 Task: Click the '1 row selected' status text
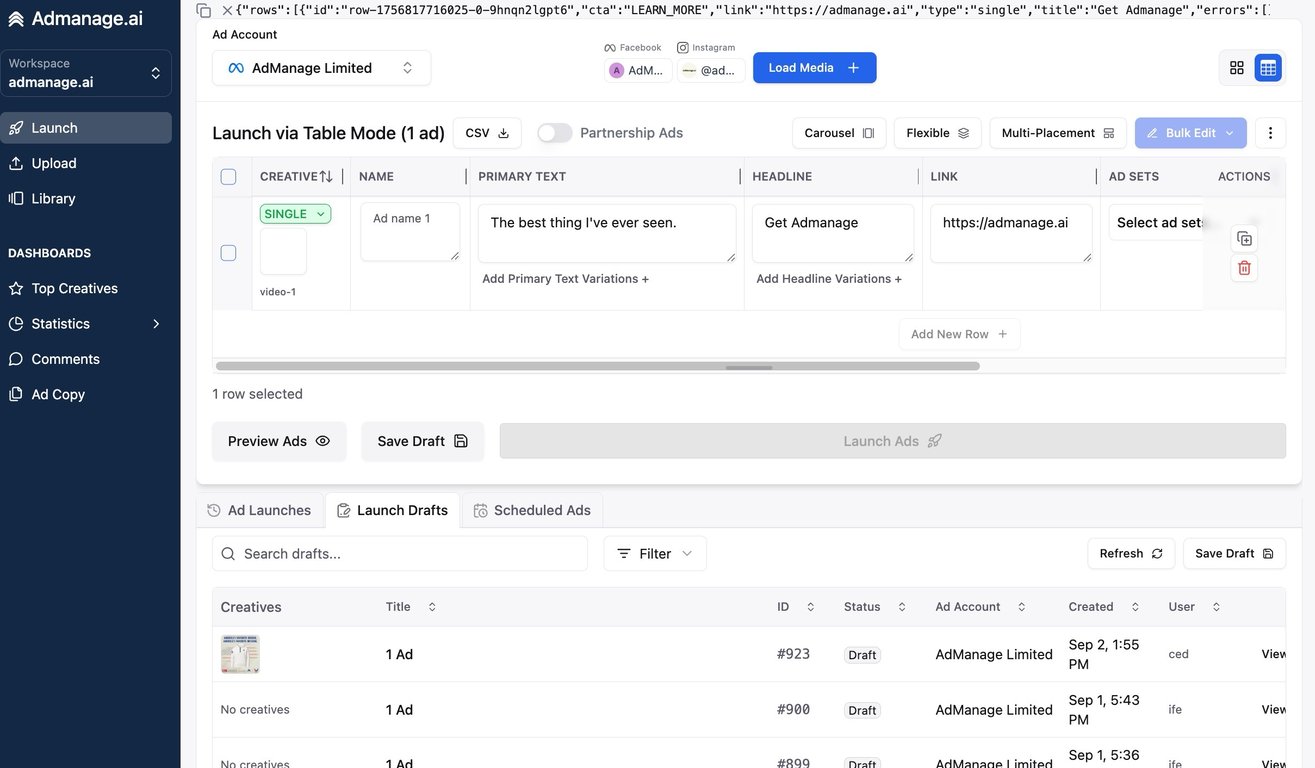(257, 394)
